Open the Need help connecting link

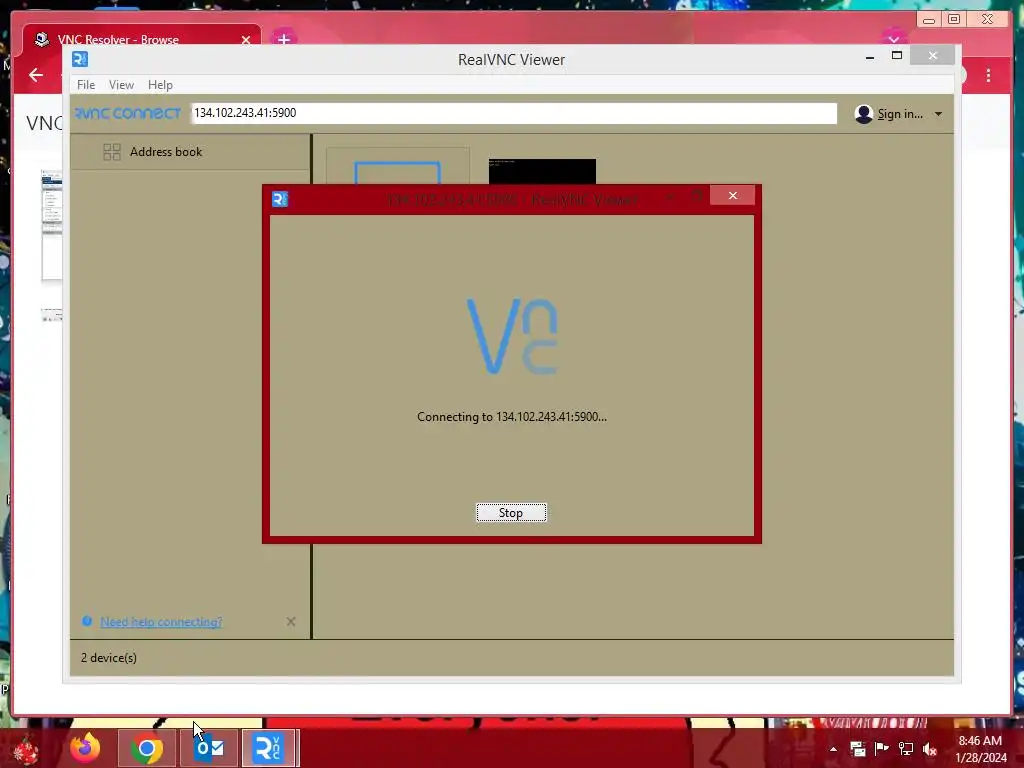161,622
